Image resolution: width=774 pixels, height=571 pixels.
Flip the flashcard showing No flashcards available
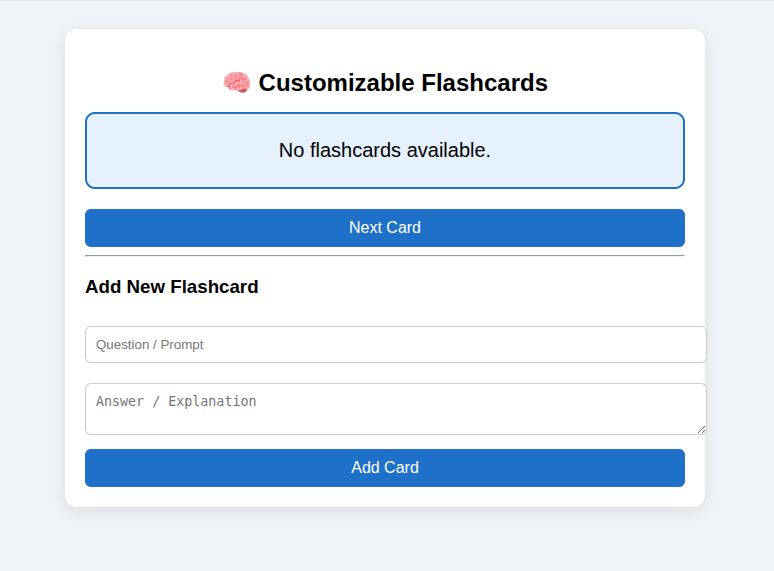pyautogui.click(x=385, y=150)
